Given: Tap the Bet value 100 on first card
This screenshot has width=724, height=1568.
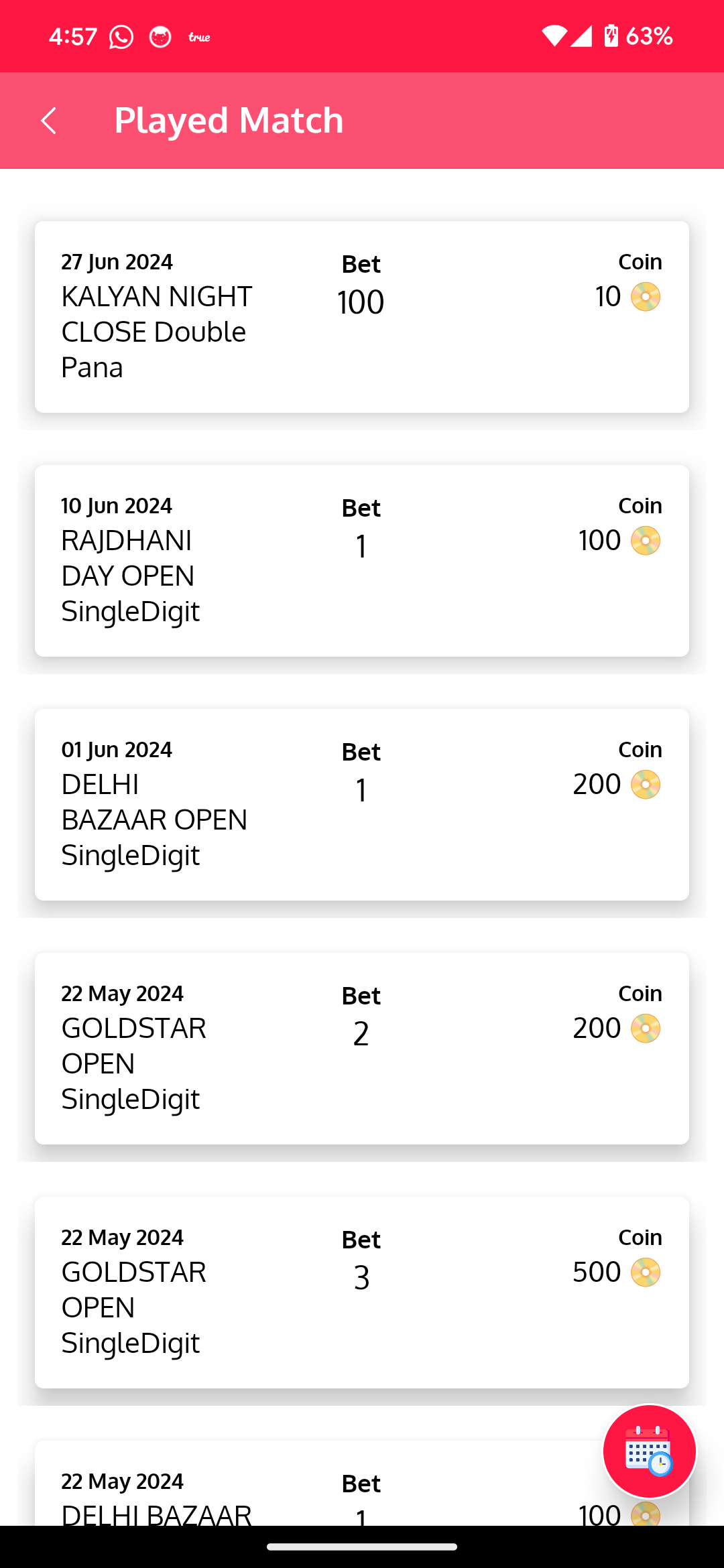Looking at the screenshot, I should (x=361, y=302).
